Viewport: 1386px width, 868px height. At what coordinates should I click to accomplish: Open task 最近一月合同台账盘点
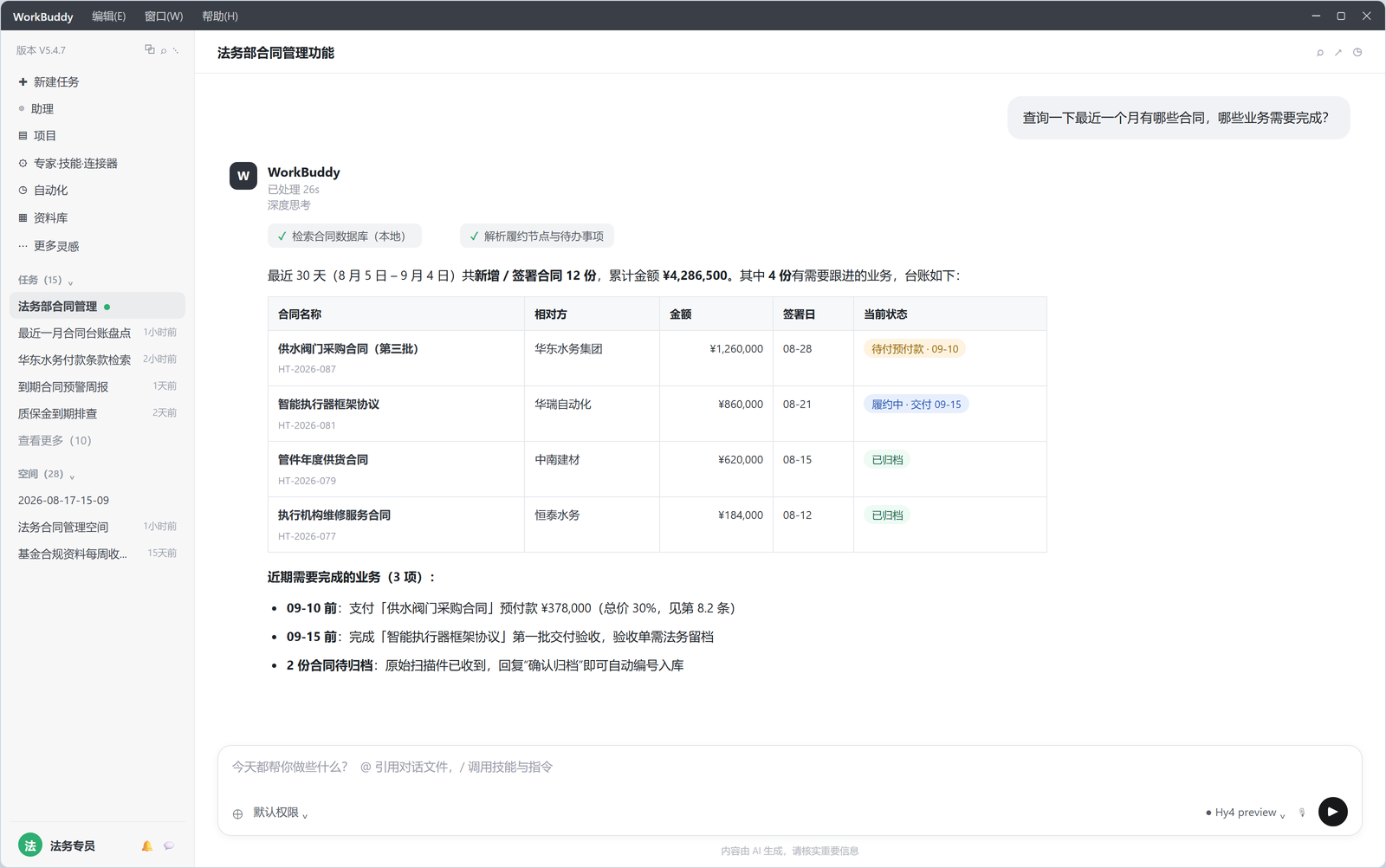(97, 333)
